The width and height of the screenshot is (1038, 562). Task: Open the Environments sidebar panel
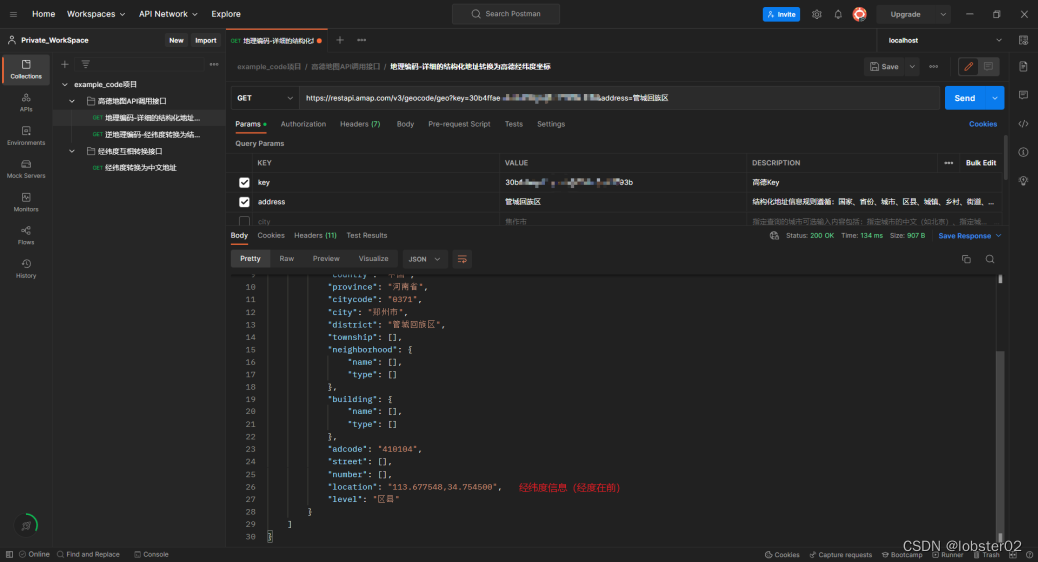pyautogui.click(x=26, y=136)
